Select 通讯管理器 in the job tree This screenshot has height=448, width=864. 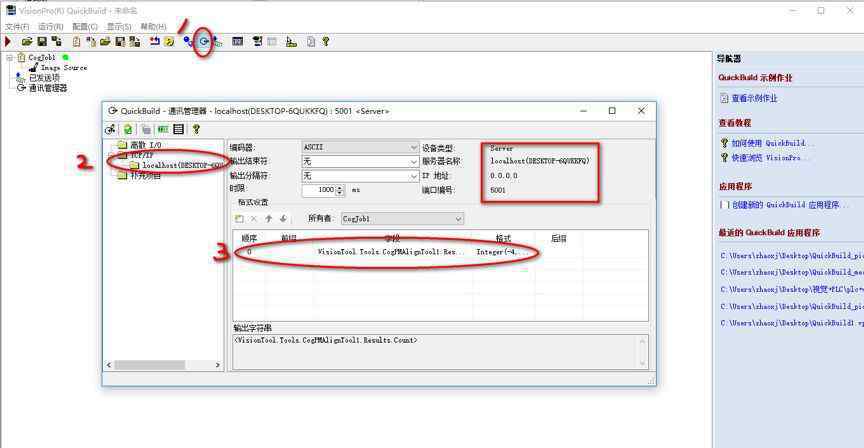coord(48,88)
